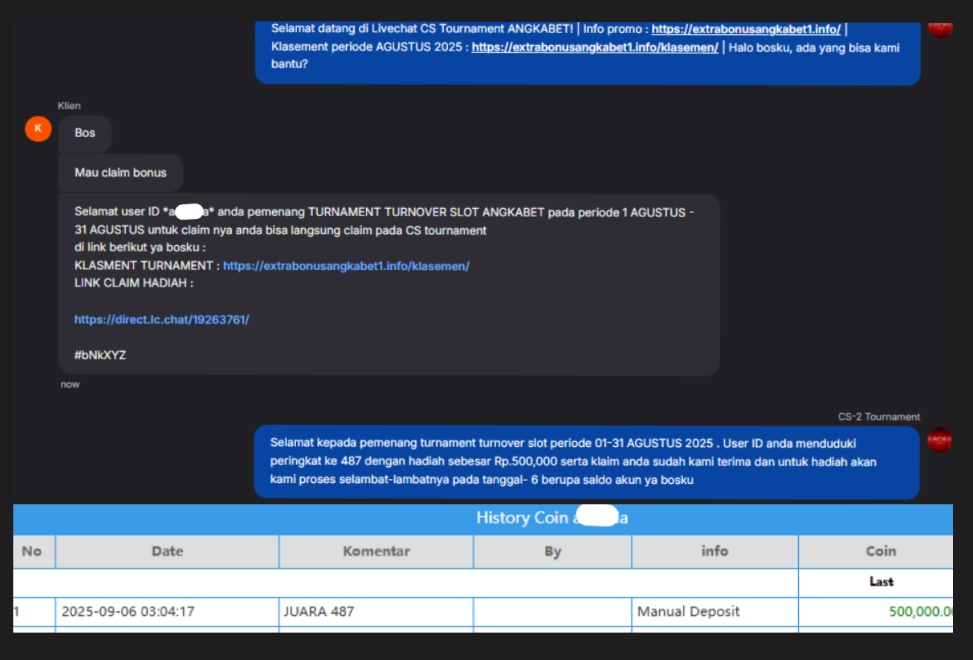Screen dimensions: 973x660
Task: Select the "Bos" chat message
Action: click(x=85, y=133)
